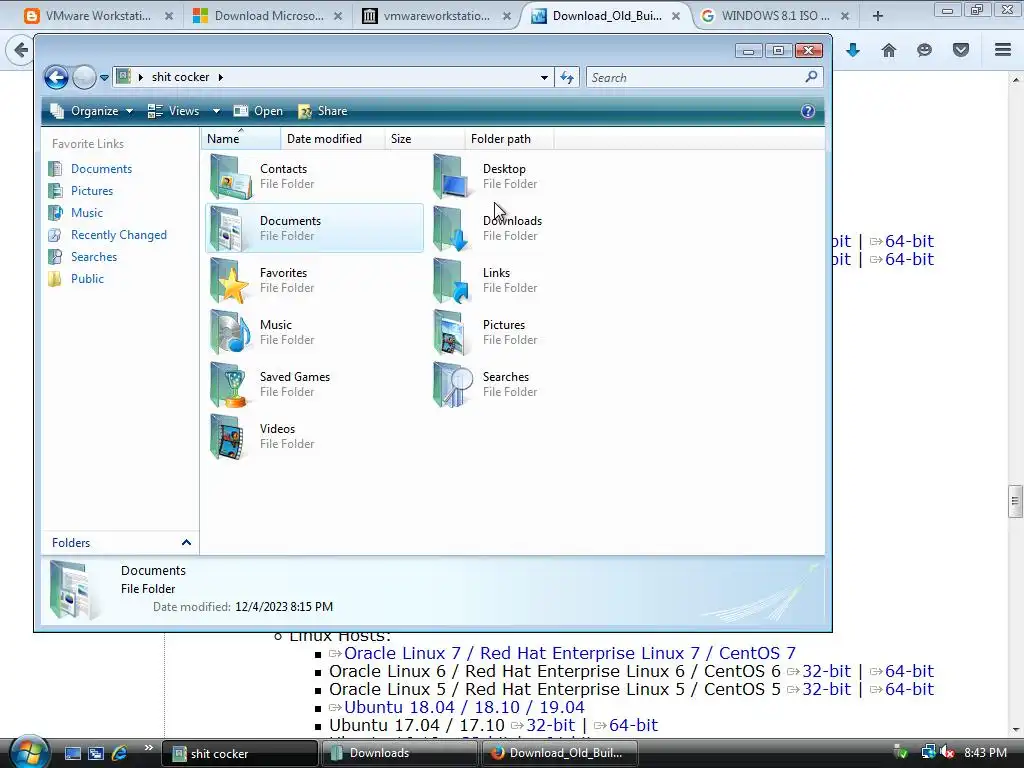1024x768 pixels.
Task: Sort by Name column header
Action: coord(241,138)
